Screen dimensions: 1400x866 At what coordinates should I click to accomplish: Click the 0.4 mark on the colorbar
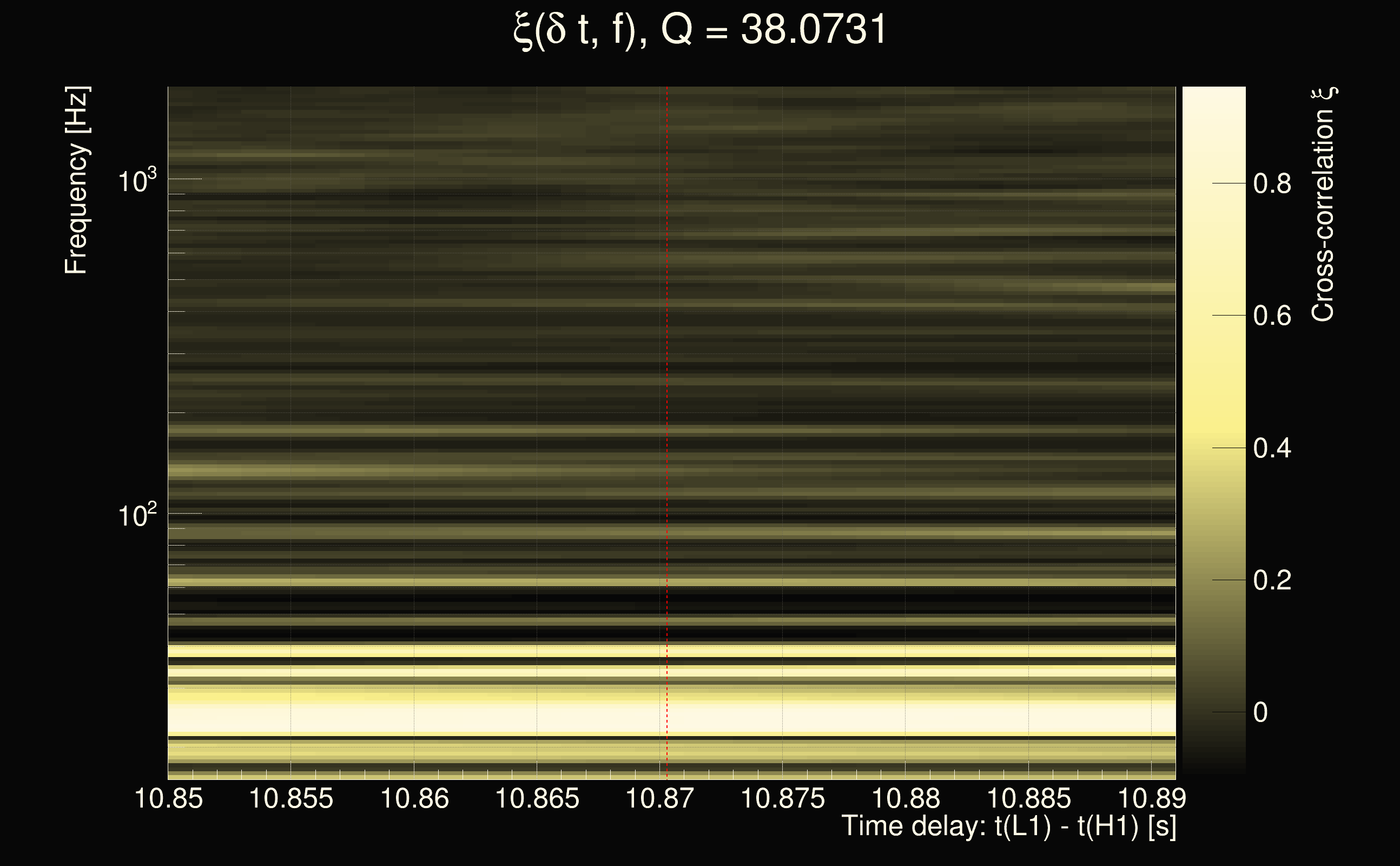point(1272,448)
